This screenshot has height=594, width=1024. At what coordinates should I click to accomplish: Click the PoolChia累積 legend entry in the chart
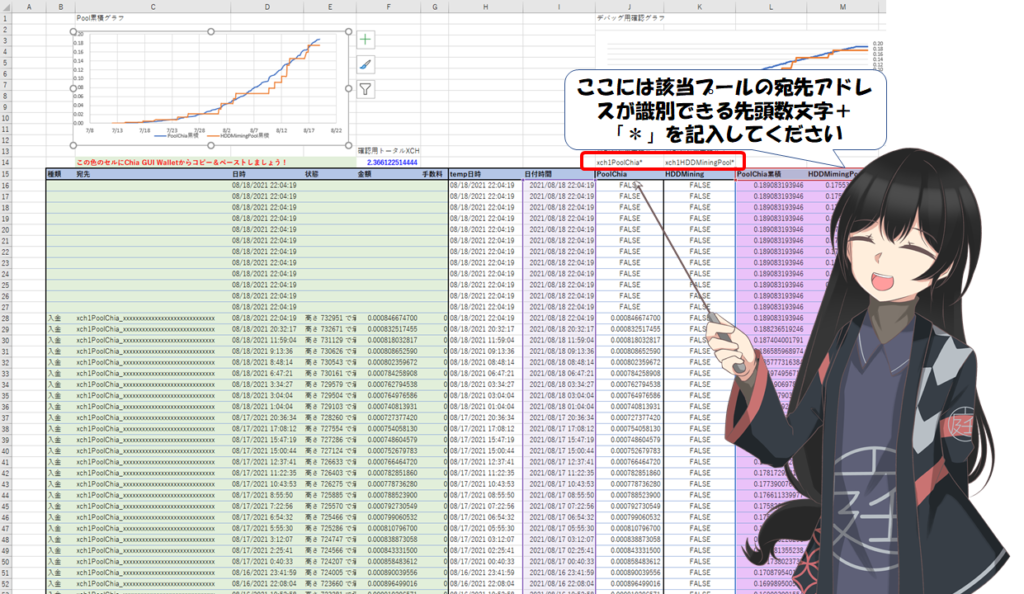click(176, 136)
